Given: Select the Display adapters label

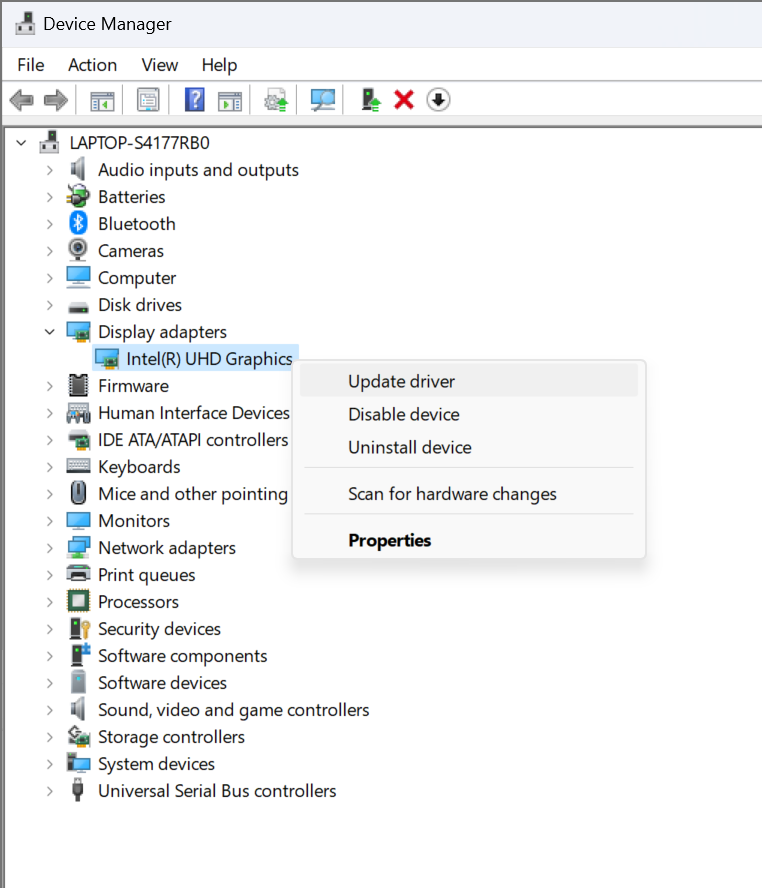Looking at the screenshot, I should [162, 332].
